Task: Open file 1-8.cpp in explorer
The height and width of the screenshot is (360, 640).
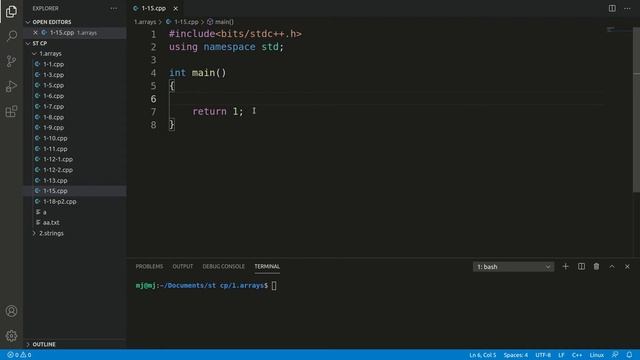Action: pos(53,117)
